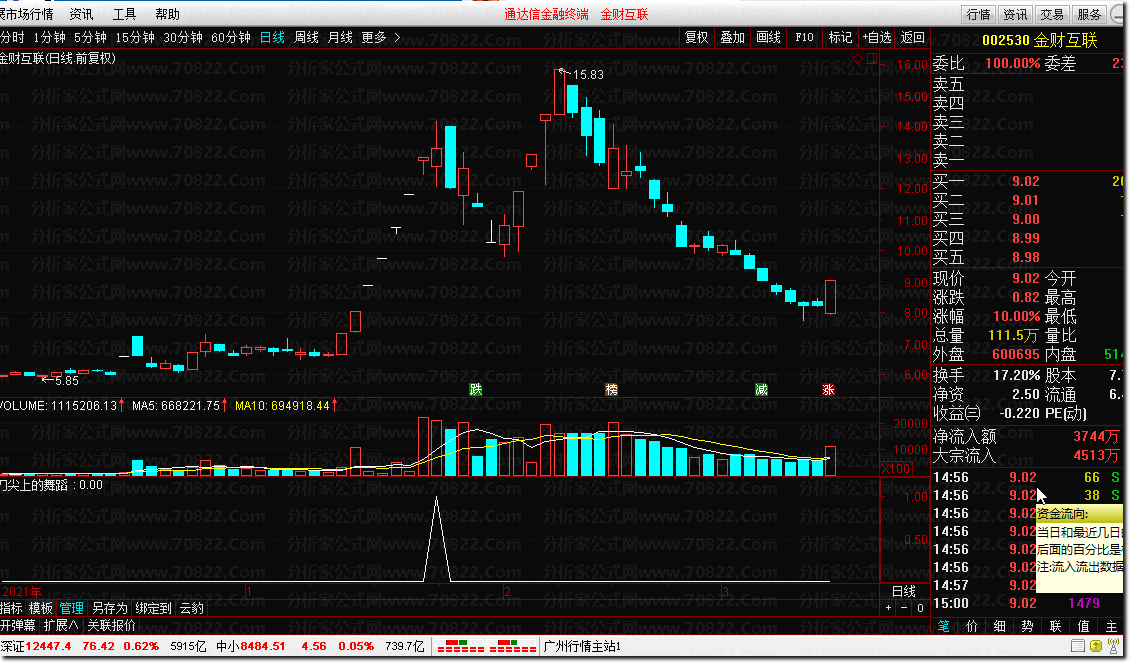Select the 30分钟 period

pos(183,38)
